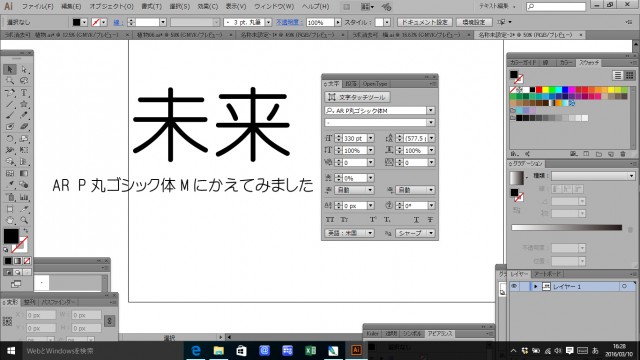640x360 pixels.
Task: Select the Artboard tool
Action: tap(10, 209)
